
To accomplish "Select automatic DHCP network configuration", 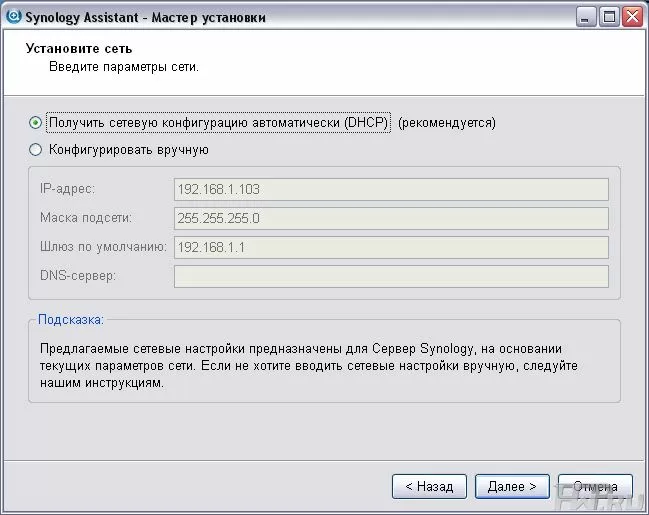I will pos(36,123).
